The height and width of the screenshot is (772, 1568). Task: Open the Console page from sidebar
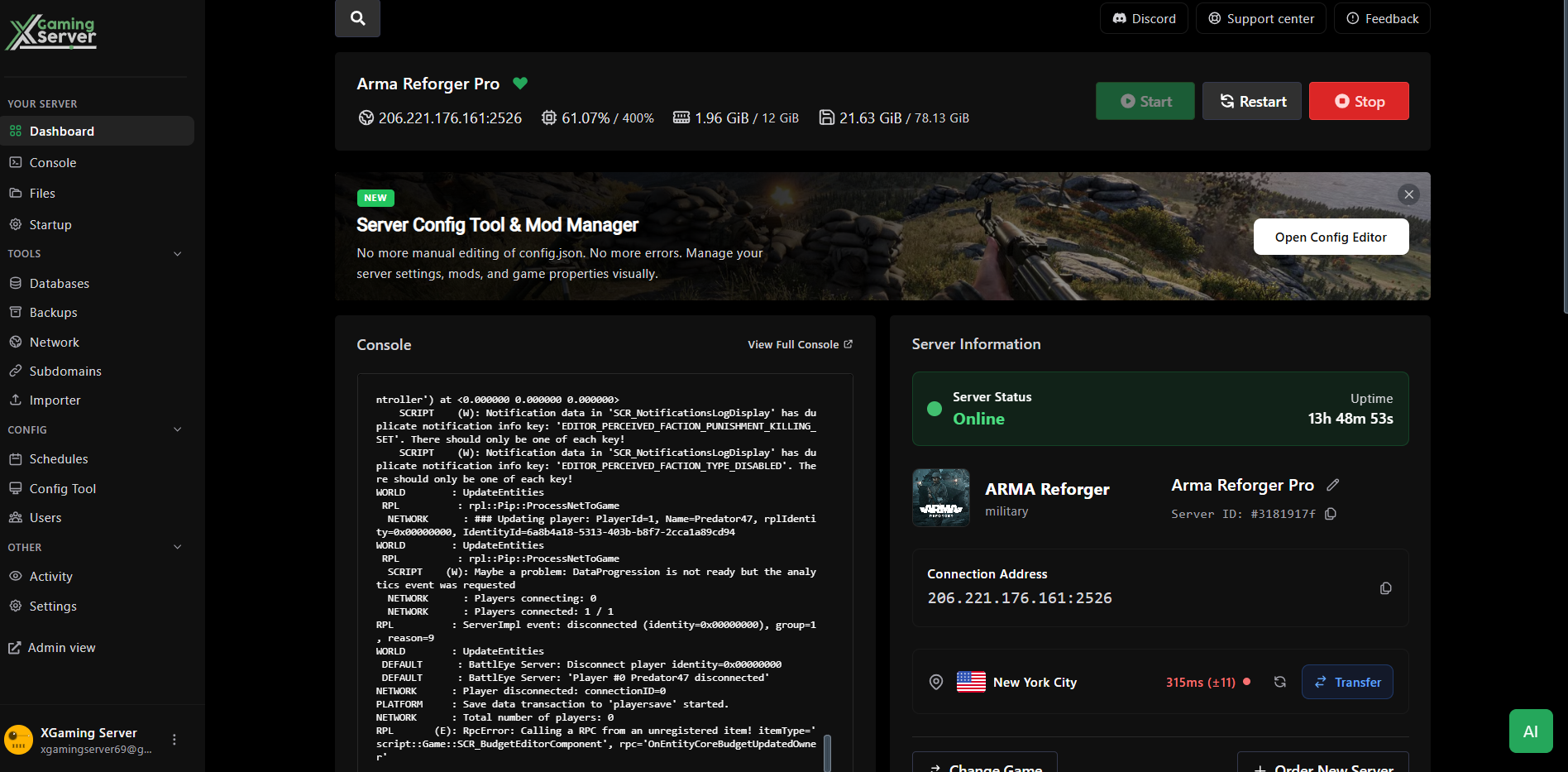(53, 162)
